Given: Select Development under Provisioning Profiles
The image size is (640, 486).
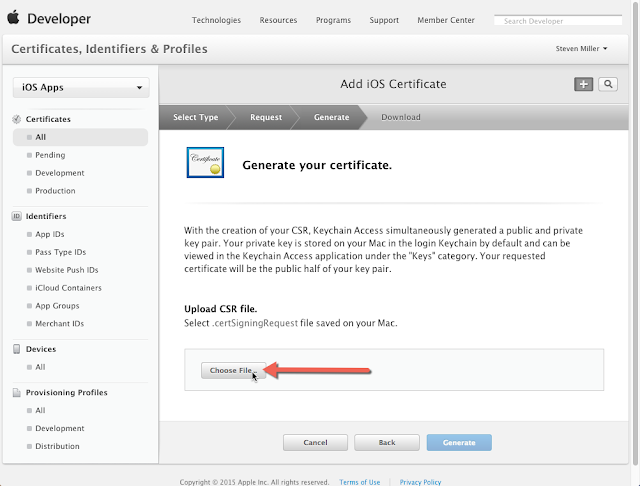Looking at the screenshot, I should coord(60,428).
